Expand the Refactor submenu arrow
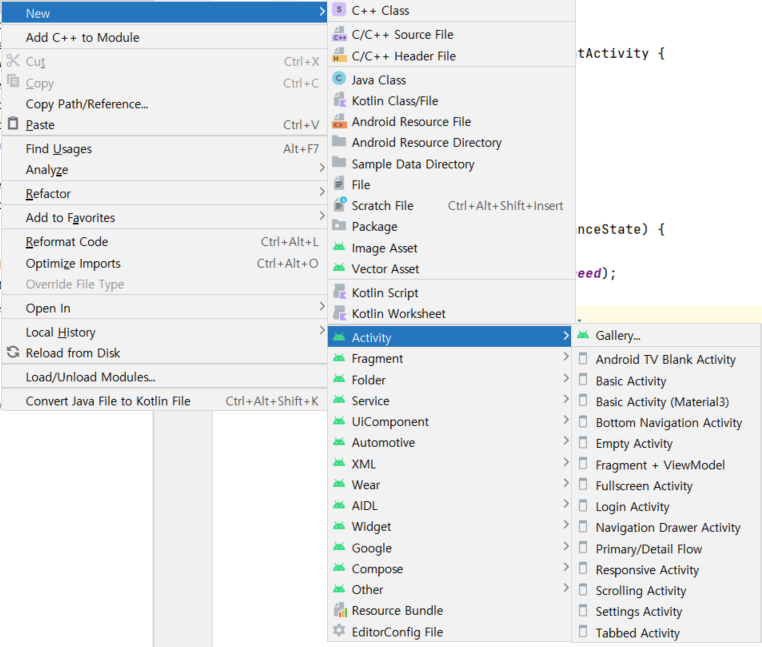Viewport: 762px width, 647px height. pyautogui.click(x=322, y=192)
